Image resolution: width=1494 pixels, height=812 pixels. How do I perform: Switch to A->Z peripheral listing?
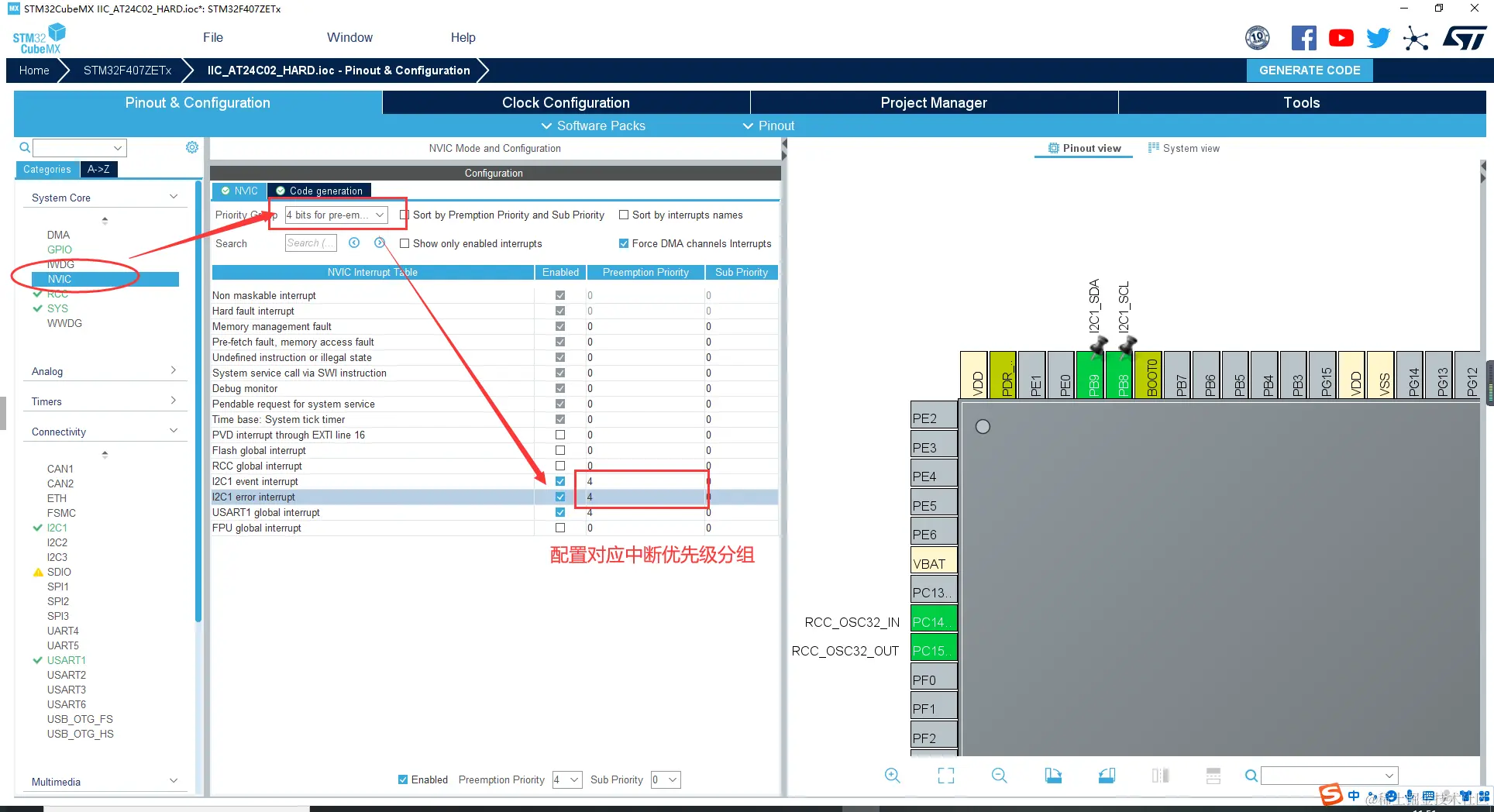(x=98, y=169)
